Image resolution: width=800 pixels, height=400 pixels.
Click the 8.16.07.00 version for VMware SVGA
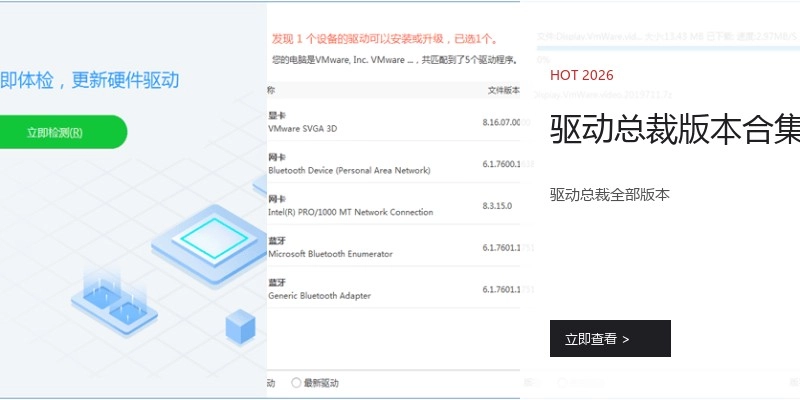(501, 122)
